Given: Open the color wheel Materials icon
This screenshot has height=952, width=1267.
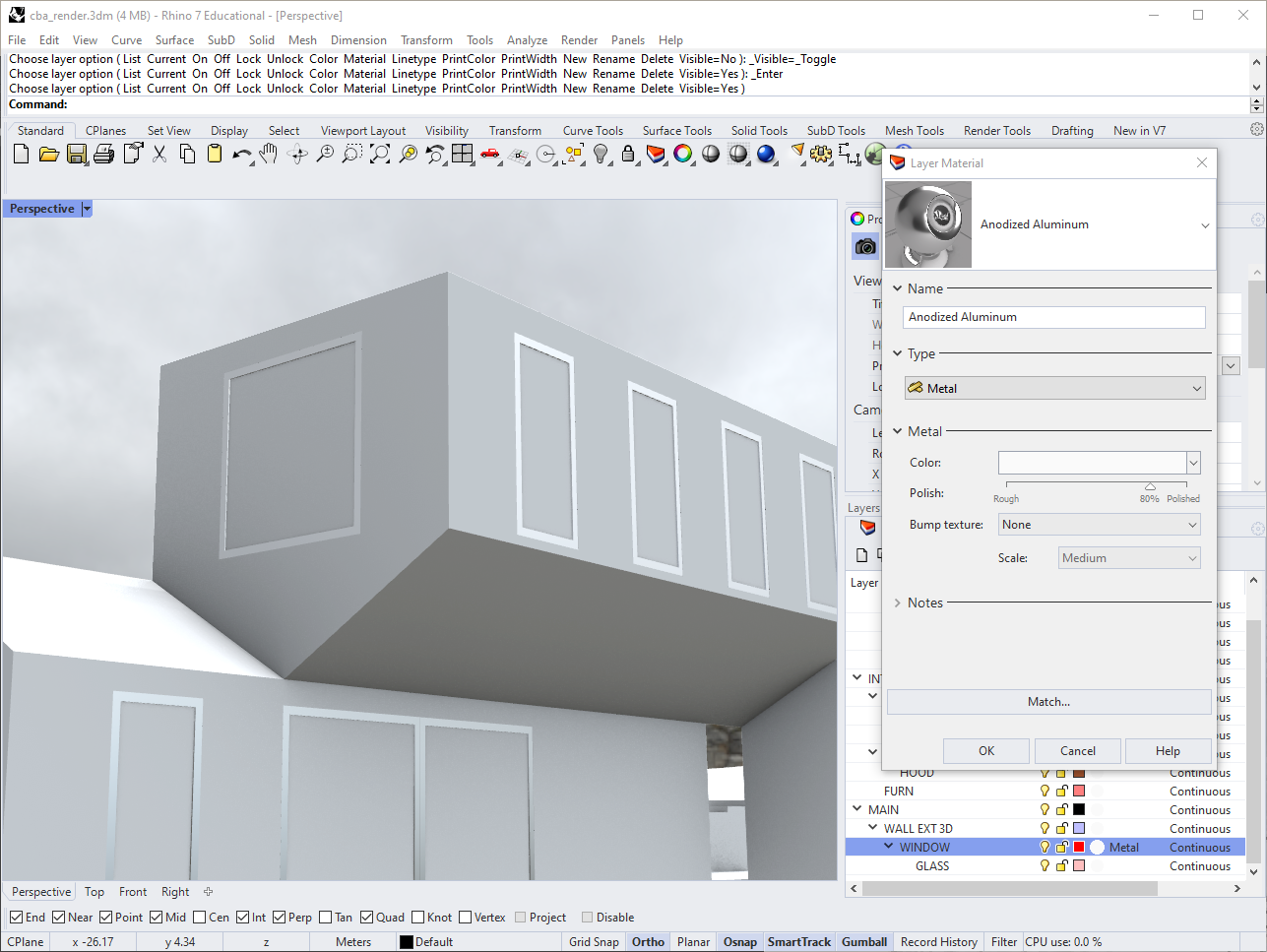Looking at the screenshot, I should [683, 154].
